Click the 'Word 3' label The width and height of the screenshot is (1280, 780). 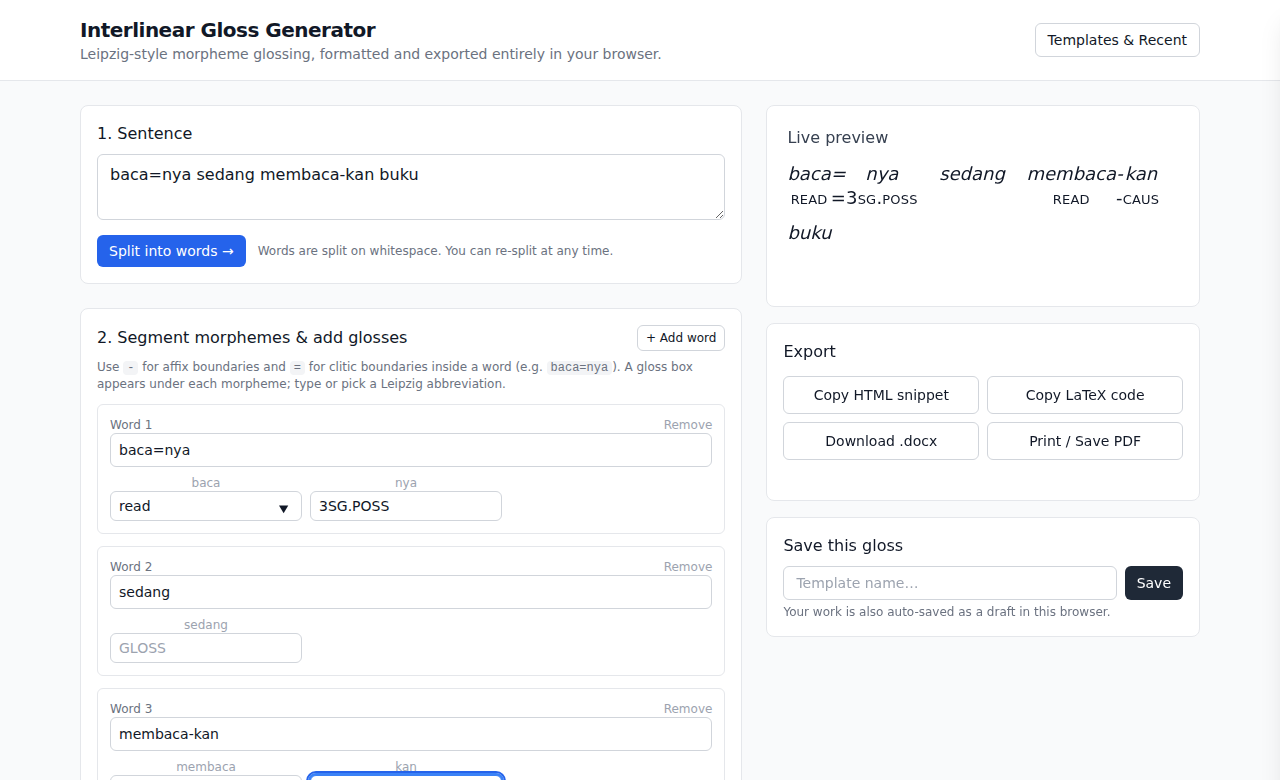[x=131, y=709]
